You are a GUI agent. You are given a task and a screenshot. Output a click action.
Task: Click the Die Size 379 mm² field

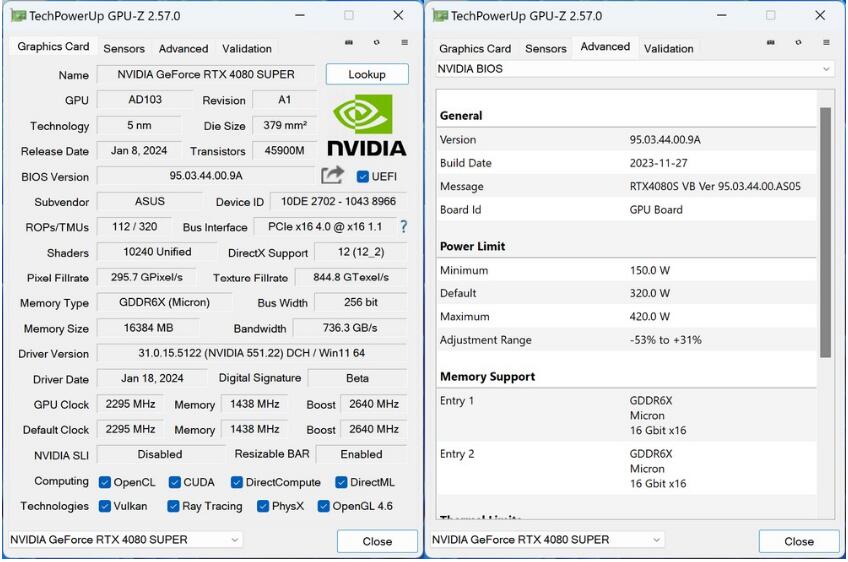click(285, 125)
